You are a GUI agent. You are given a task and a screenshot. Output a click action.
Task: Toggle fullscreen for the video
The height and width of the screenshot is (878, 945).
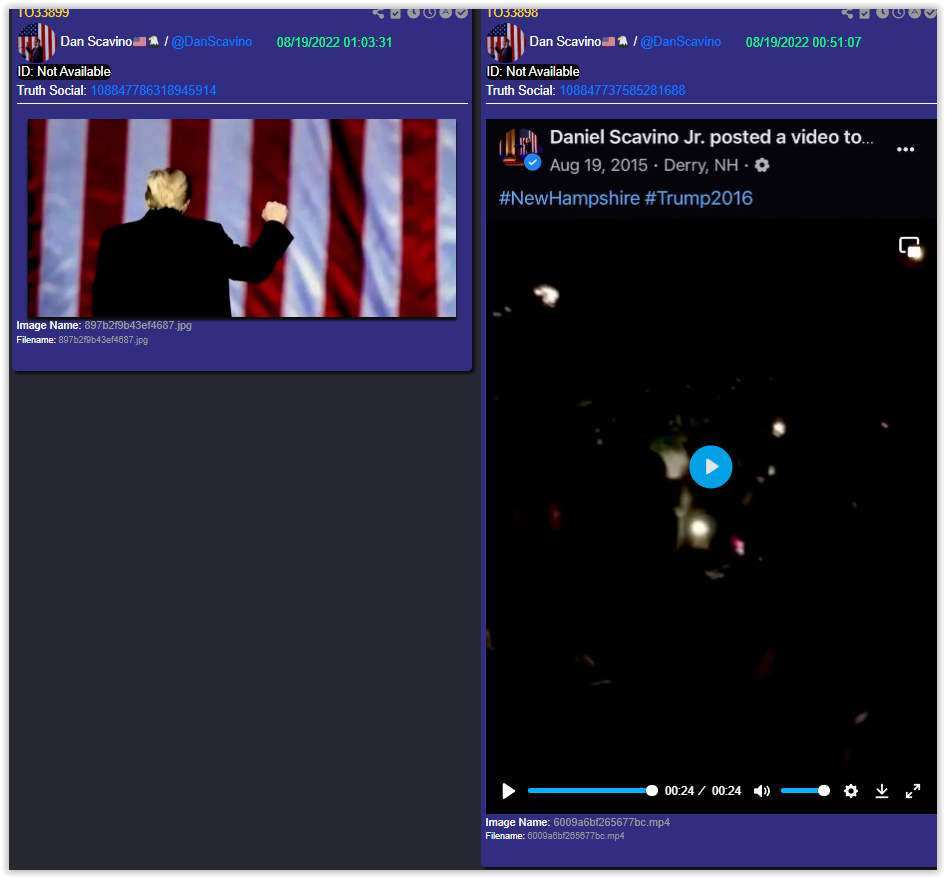click(913, 791)
